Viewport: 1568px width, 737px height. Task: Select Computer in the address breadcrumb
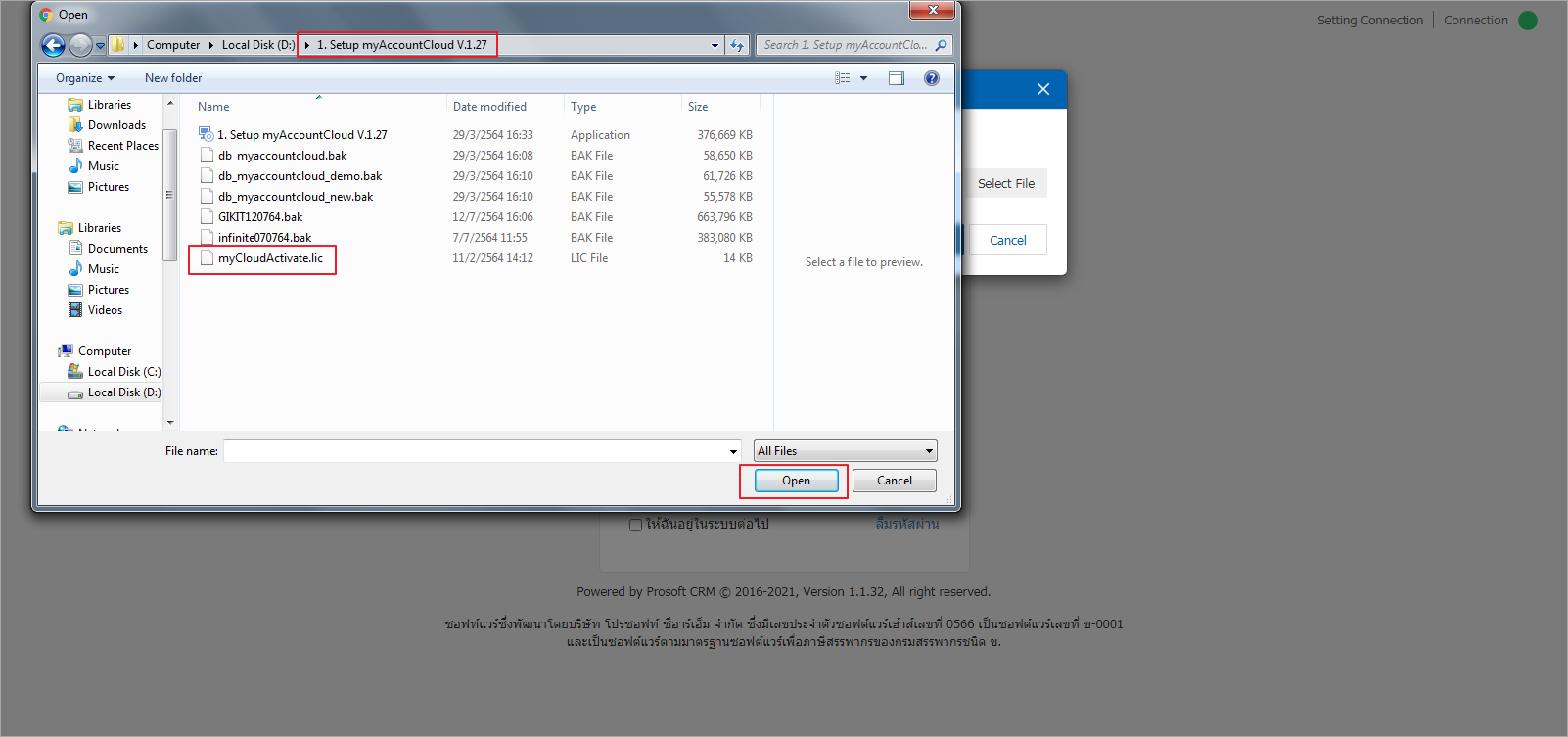pyautogui.click(x=173, y=45)
